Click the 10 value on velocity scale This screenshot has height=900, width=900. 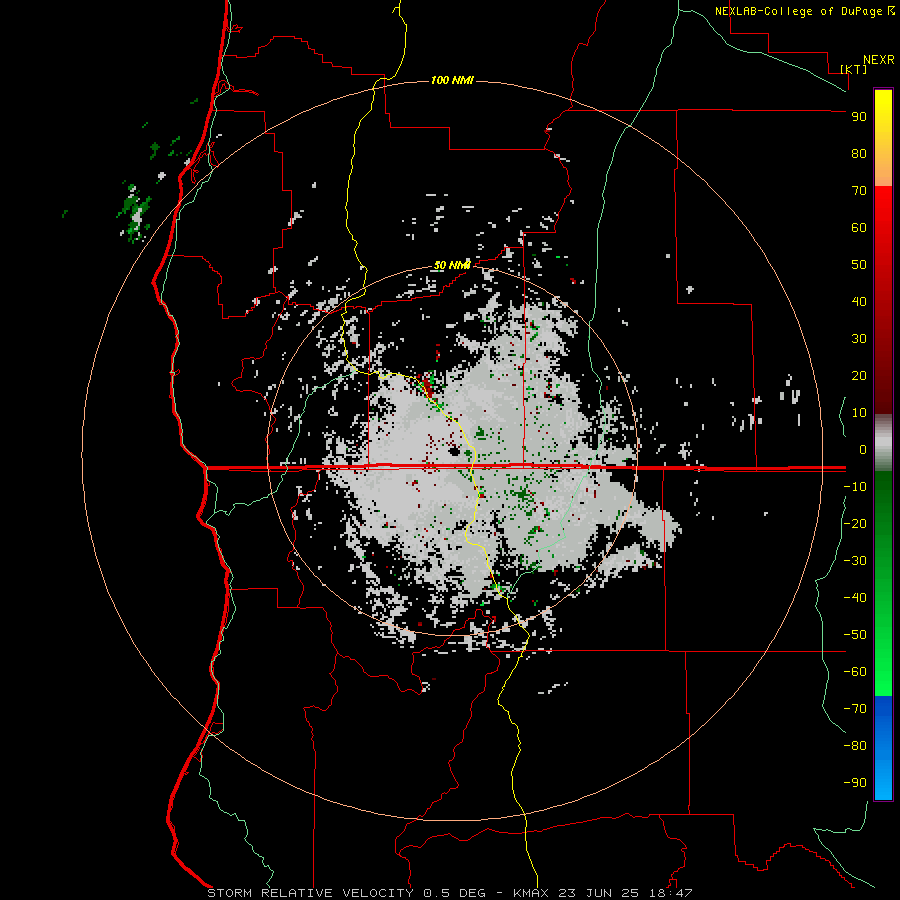coord(859,413)
